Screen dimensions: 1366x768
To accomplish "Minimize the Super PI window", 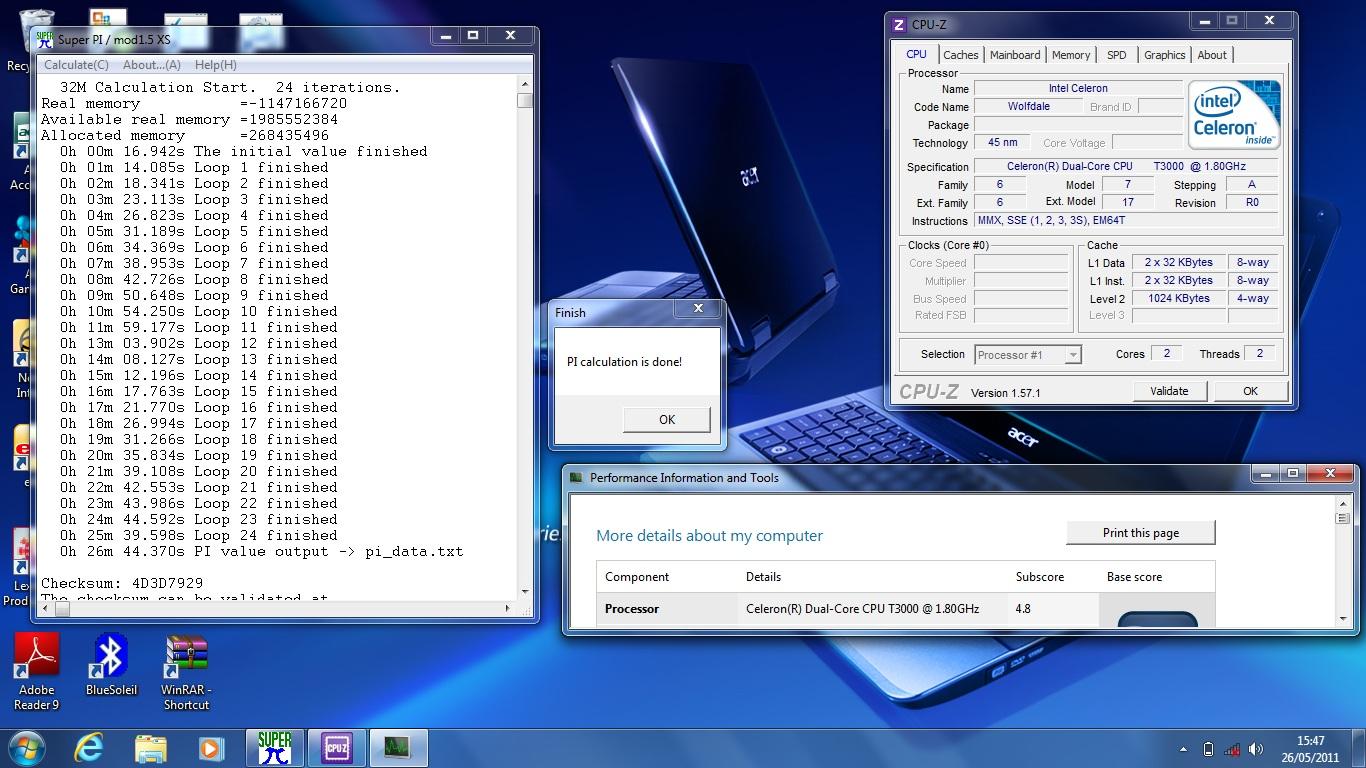I will click(x=445, y=36).
